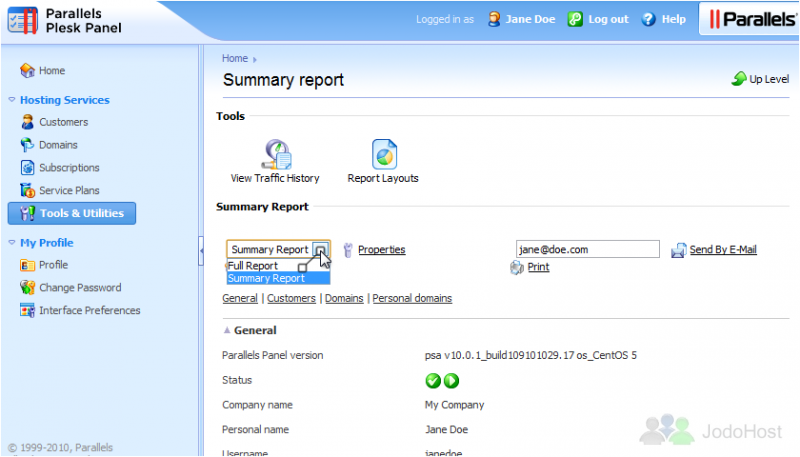Collapse the General report section triangle
Screen dimensions: 800x457
[x=227, y=330]
